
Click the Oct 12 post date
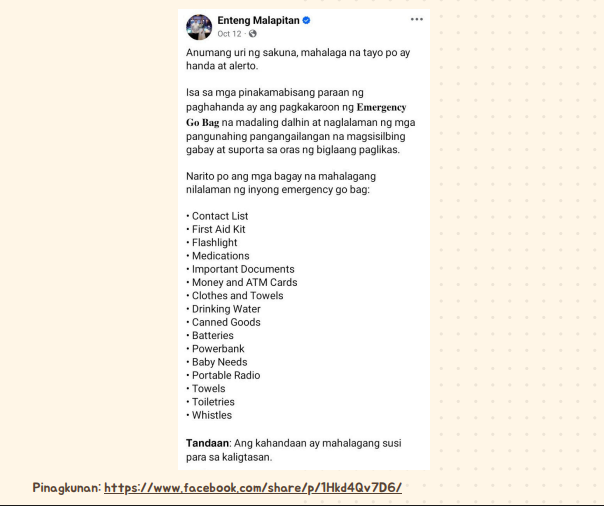[230, 33]
